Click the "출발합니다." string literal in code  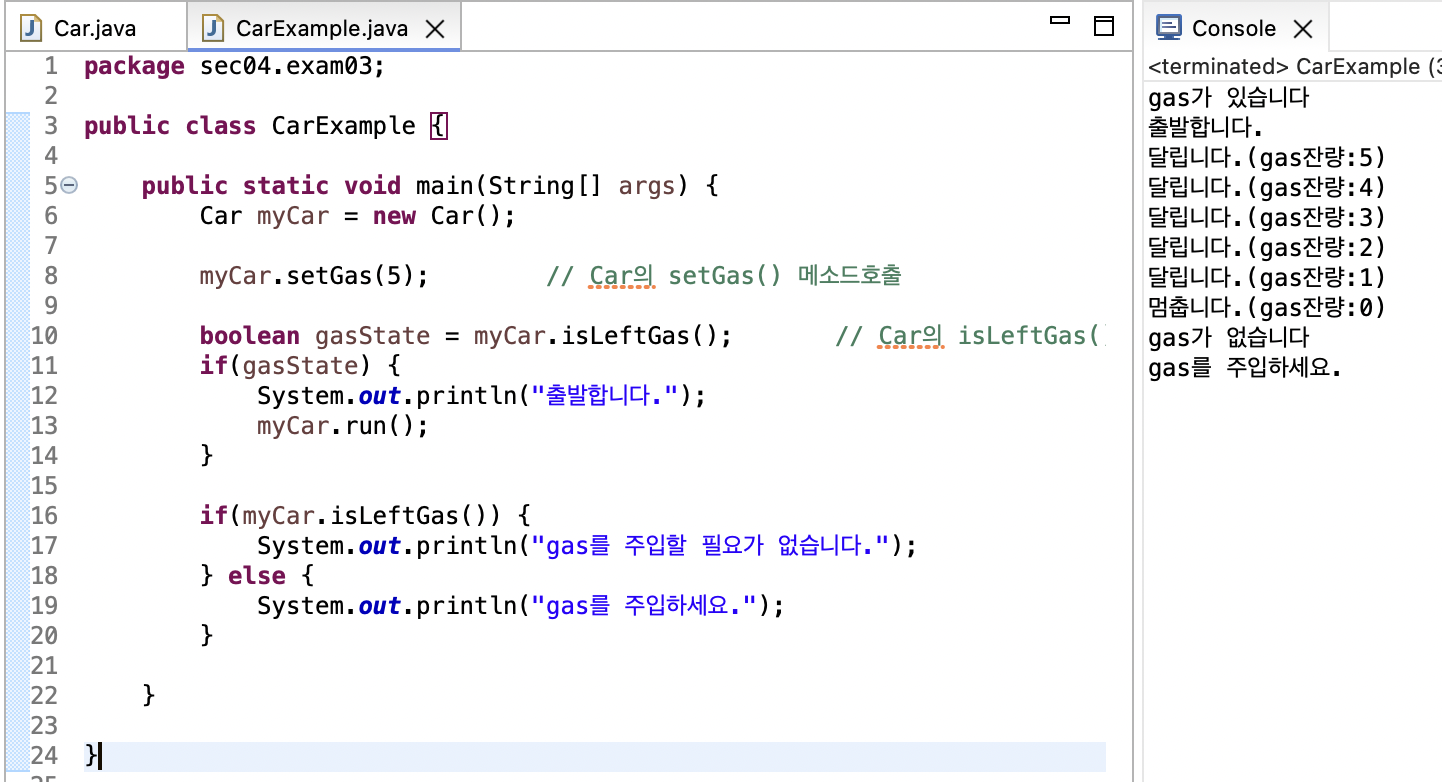click(x=607, y=396)
